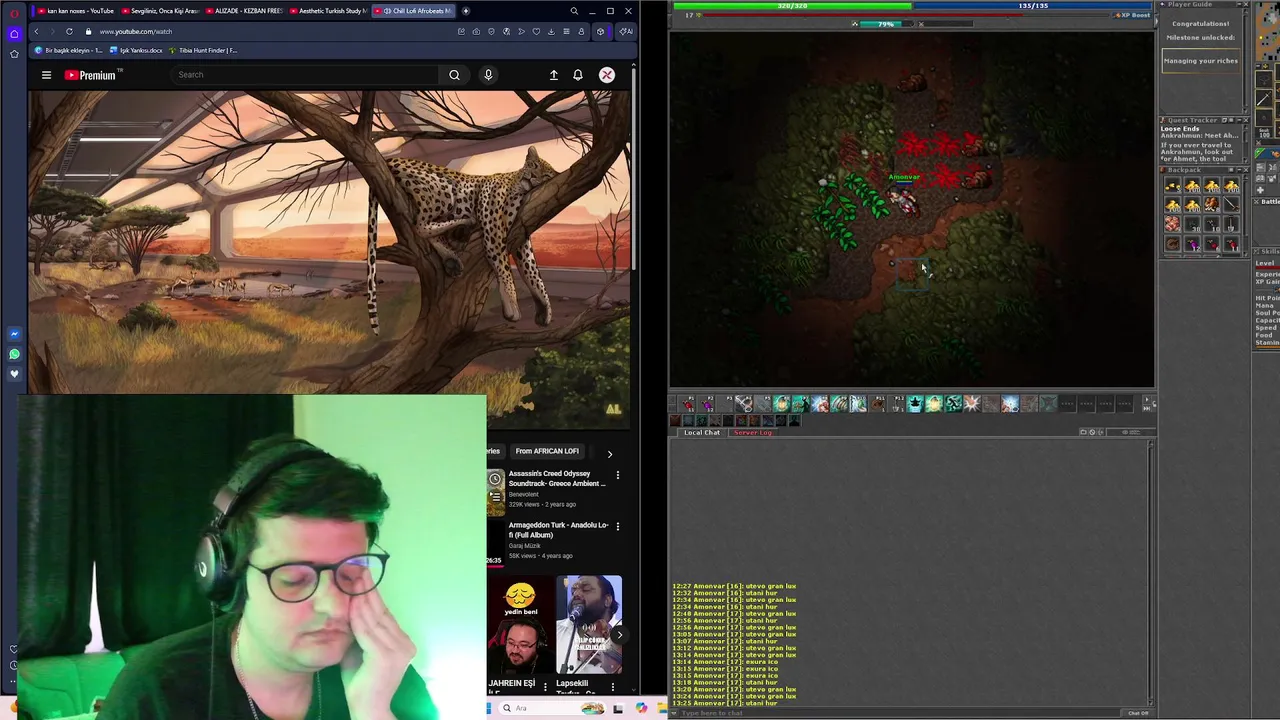Use the F12 action bar slot
The width and height of the screenshot is (1280, 720).
point(897,404)
